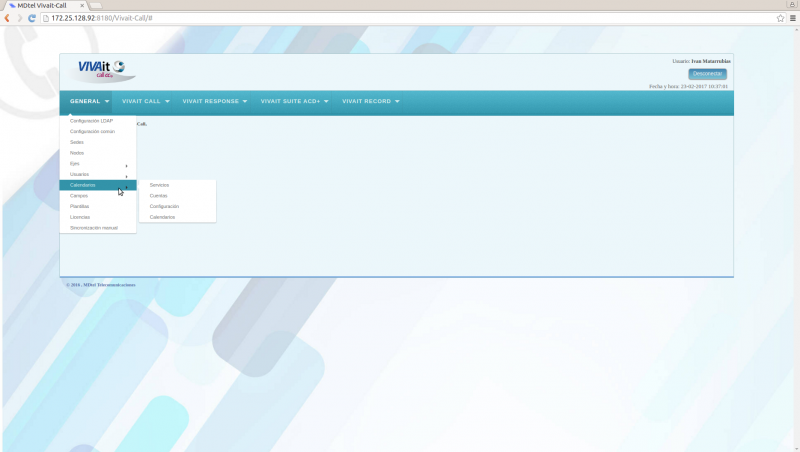The width and height of the screenshot is (800, 452).
Task: Expand the Usuarios submenu arrow
Action: [x=127, y=177]
